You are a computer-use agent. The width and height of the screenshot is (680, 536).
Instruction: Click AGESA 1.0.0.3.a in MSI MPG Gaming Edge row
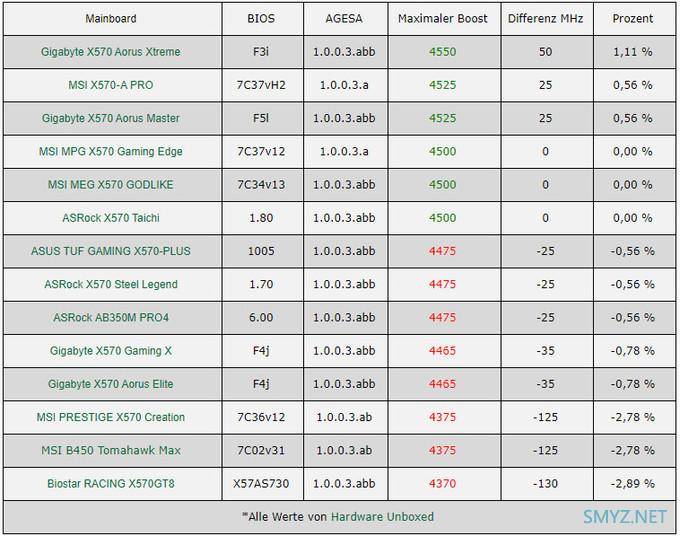tap(344, 151)
